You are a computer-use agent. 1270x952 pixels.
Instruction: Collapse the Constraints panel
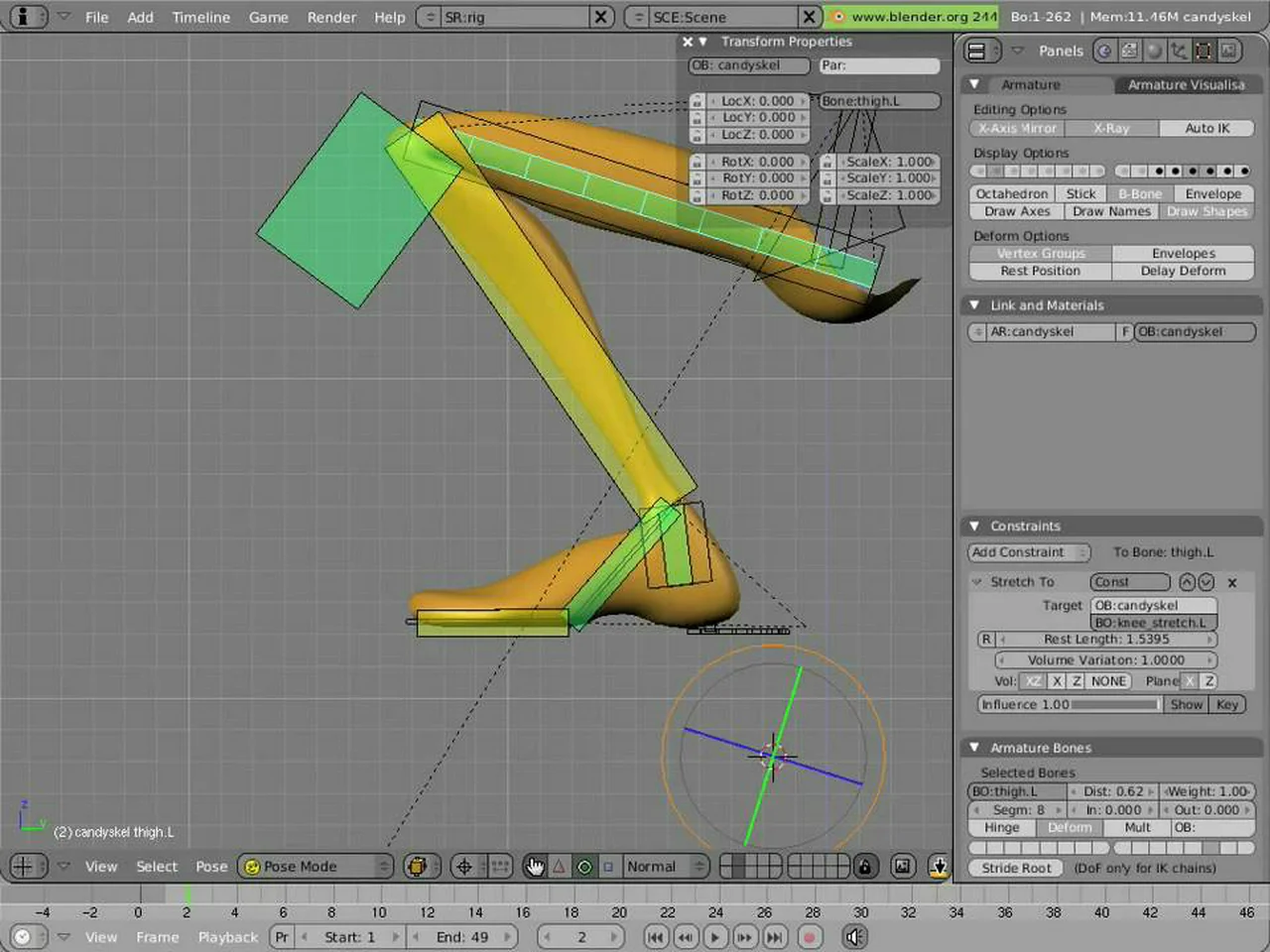tap(974, 527)
